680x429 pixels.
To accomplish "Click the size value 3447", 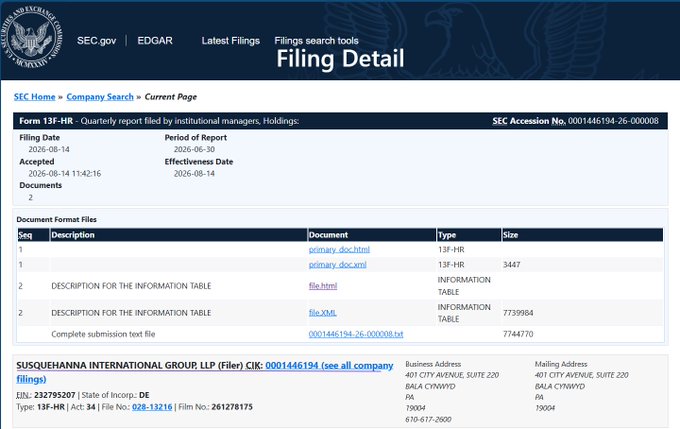I will [x=511, y=265].
